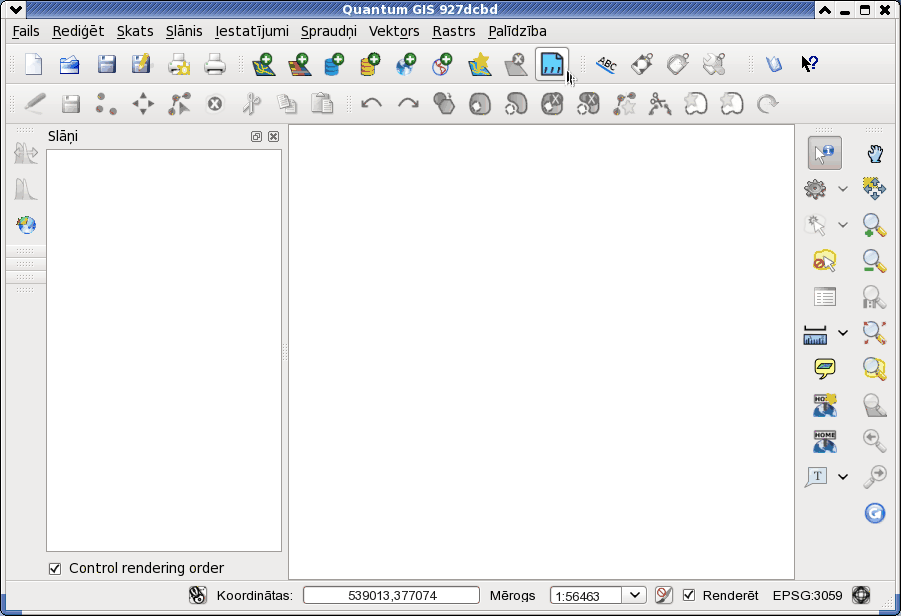Show Bookmarks HOME icon
This screenshot has width=901, height=616.
point(825,441)
